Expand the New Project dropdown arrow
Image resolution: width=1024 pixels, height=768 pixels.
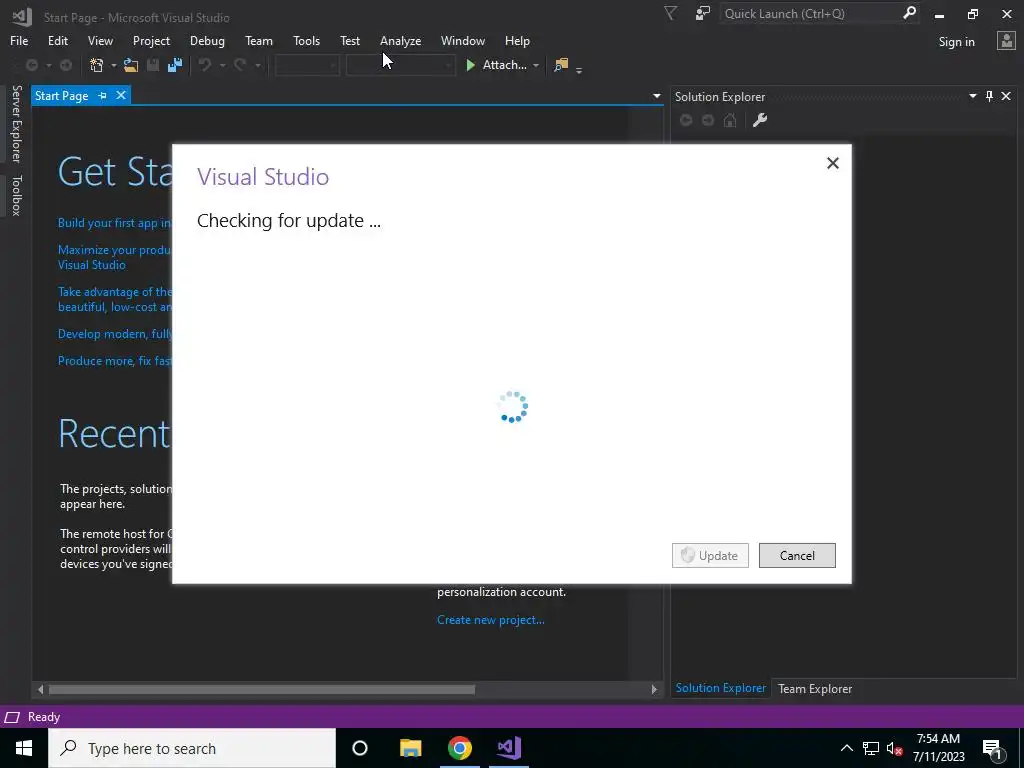click(114, 65)
